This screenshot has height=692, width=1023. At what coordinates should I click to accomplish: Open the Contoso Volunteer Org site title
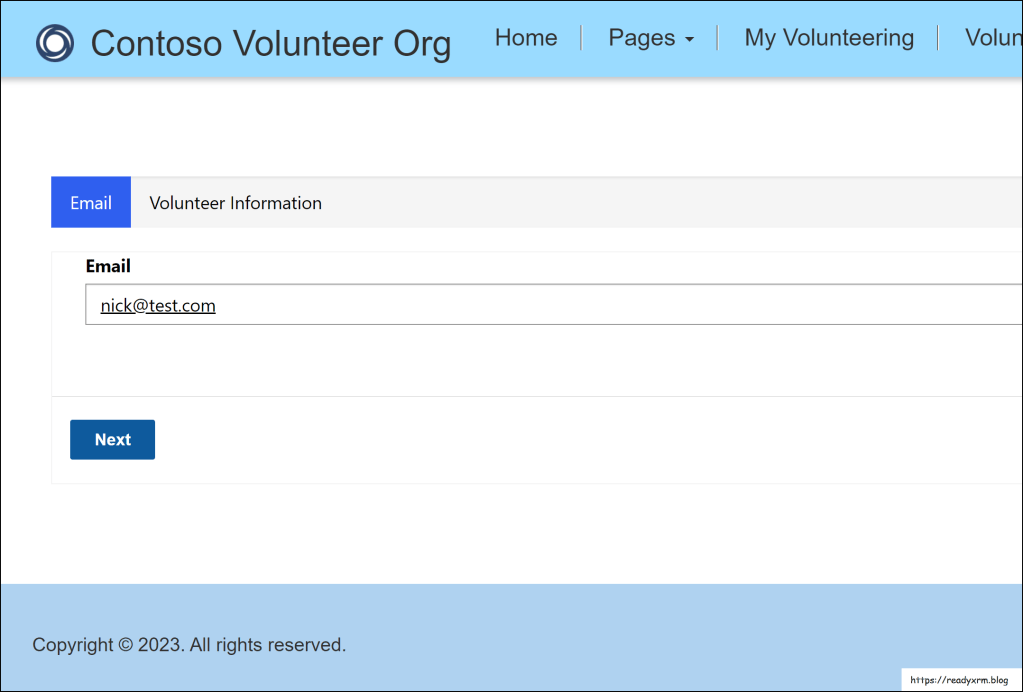tap(270, 44)
